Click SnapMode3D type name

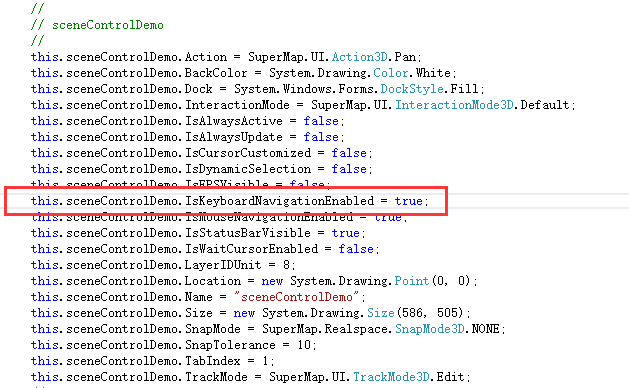(430, 329)
